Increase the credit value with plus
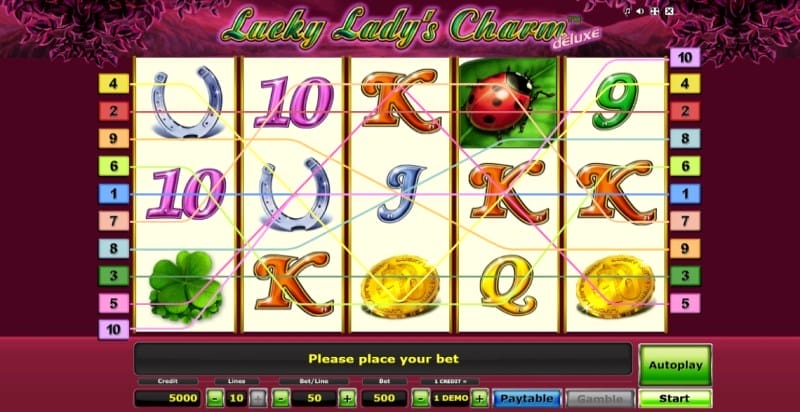Screen dimensions: 800x412 tap(480, 398)
